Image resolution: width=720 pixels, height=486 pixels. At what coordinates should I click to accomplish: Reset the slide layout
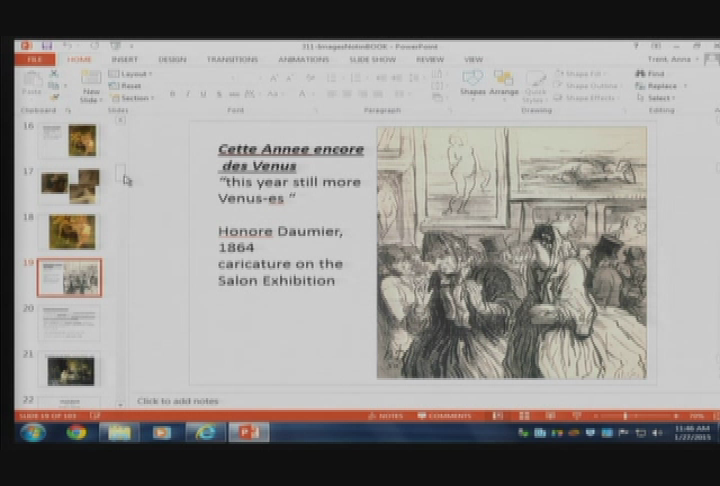125,86
